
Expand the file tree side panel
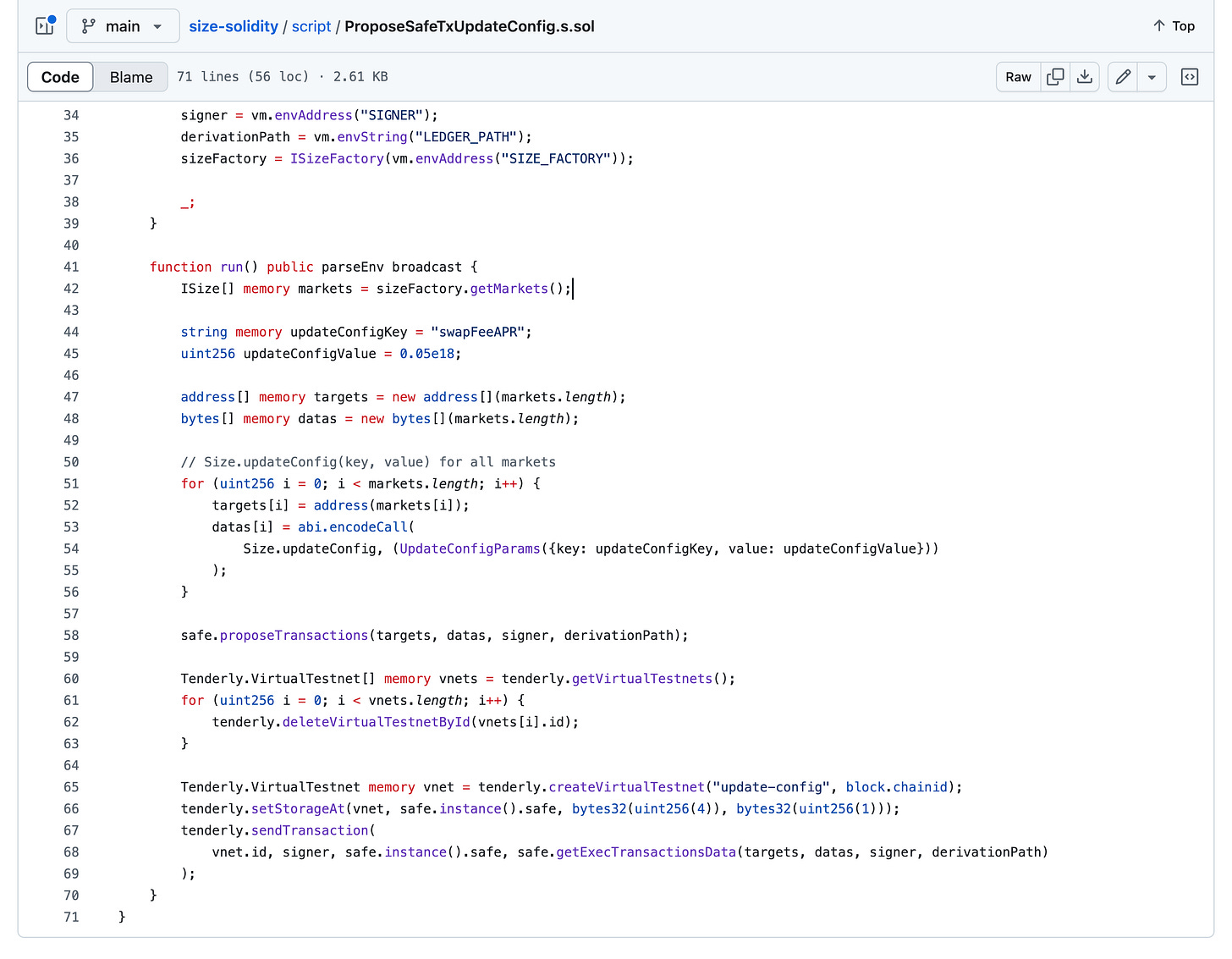point(45,26)
